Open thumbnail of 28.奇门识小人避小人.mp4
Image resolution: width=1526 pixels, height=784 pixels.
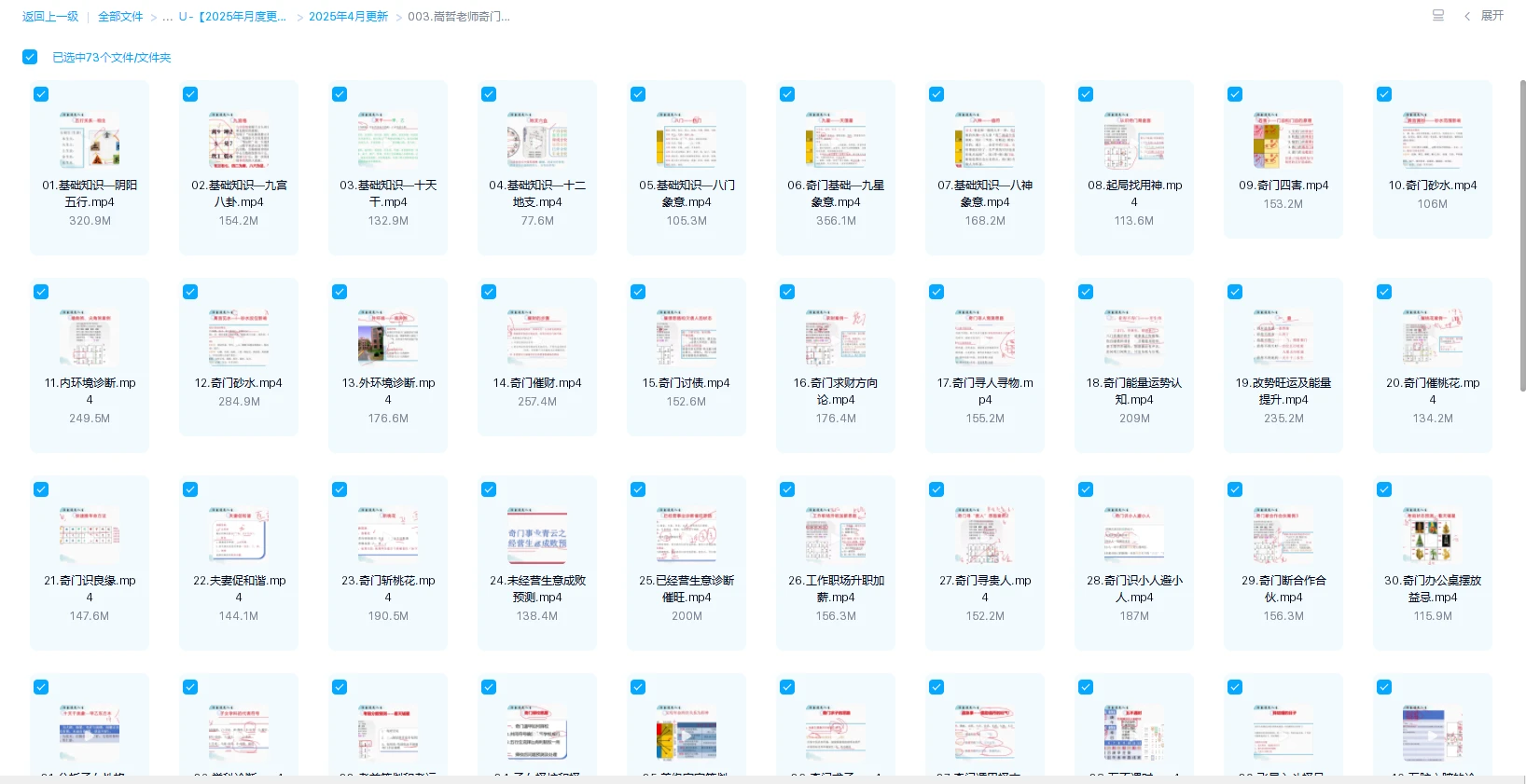[1134, 535]
